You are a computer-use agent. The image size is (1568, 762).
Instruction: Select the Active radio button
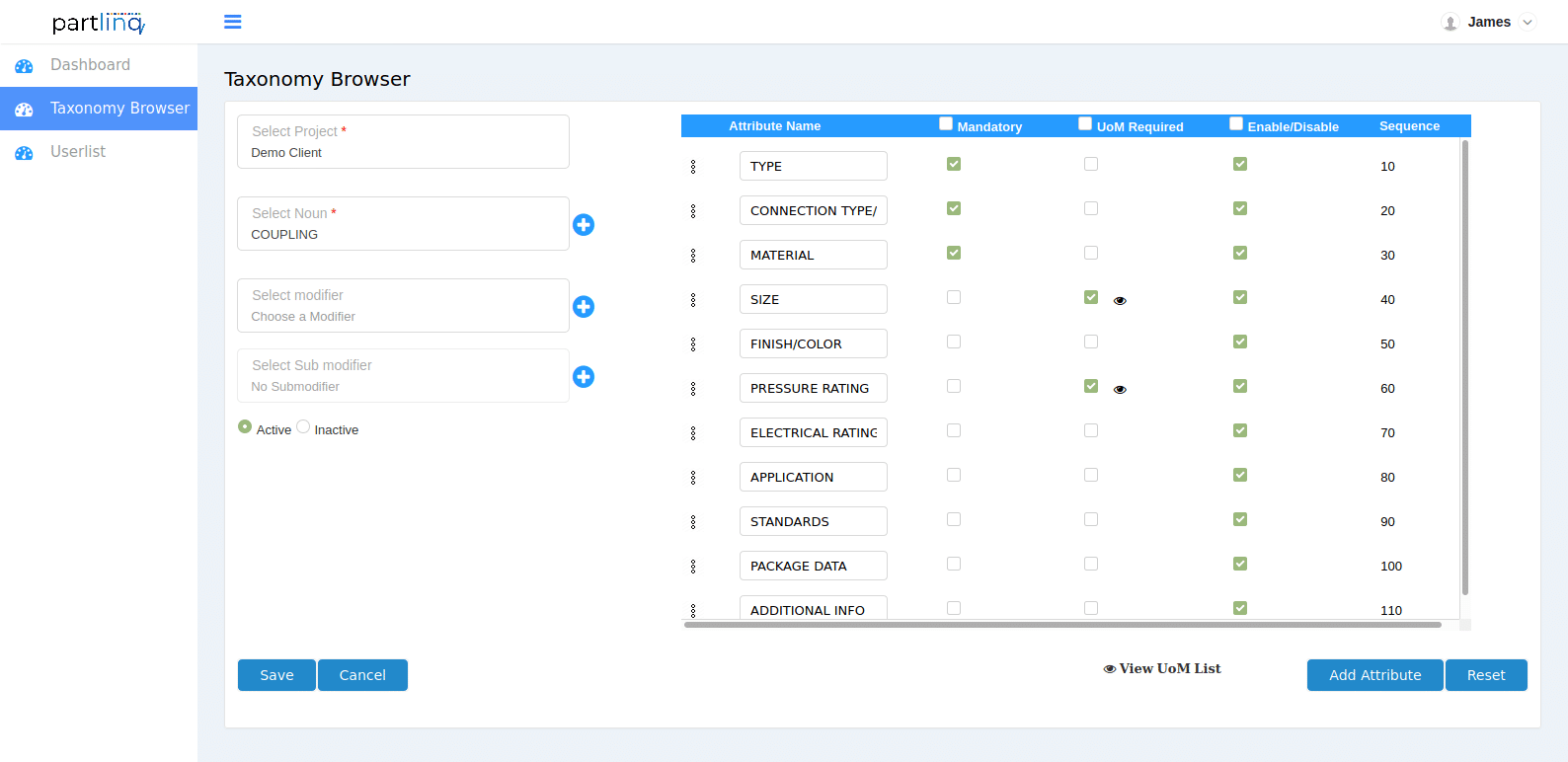pos(245,426)
